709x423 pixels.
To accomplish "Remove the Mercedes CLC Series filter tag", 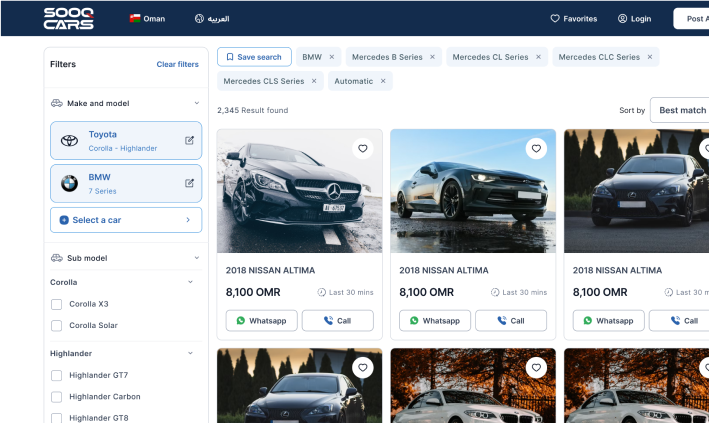I will [649, 57].
